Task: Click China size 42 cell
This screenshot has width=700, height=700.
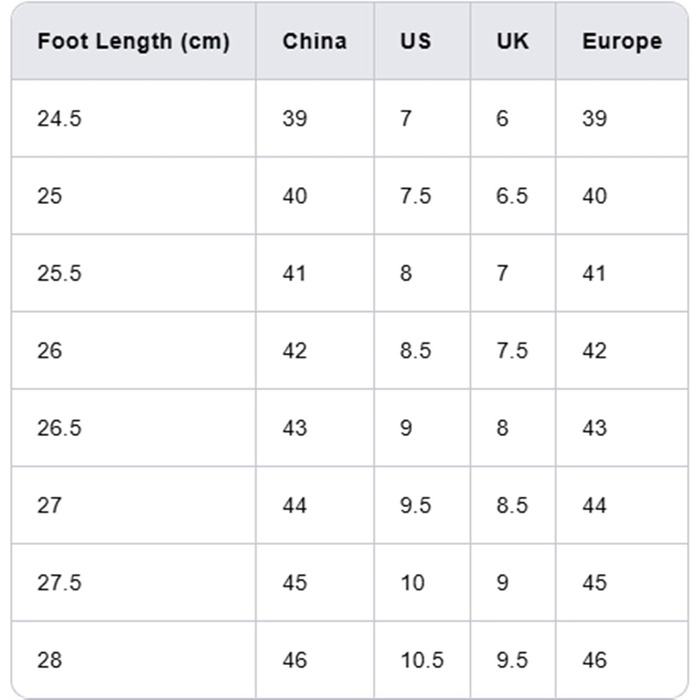Action: (295, 351)
